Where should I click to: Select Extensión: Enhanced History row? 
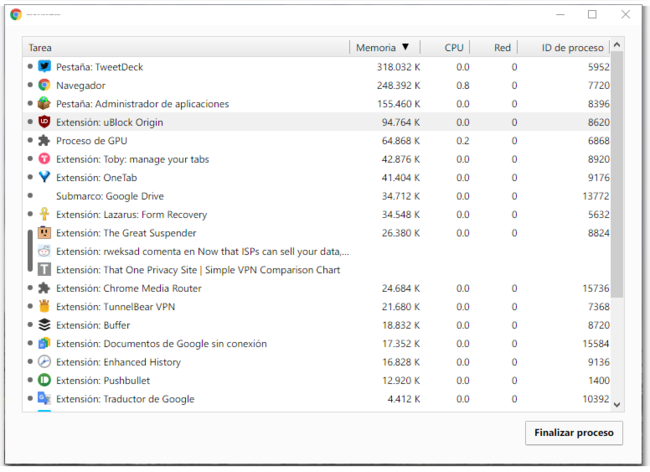click(x=317, y=362)
